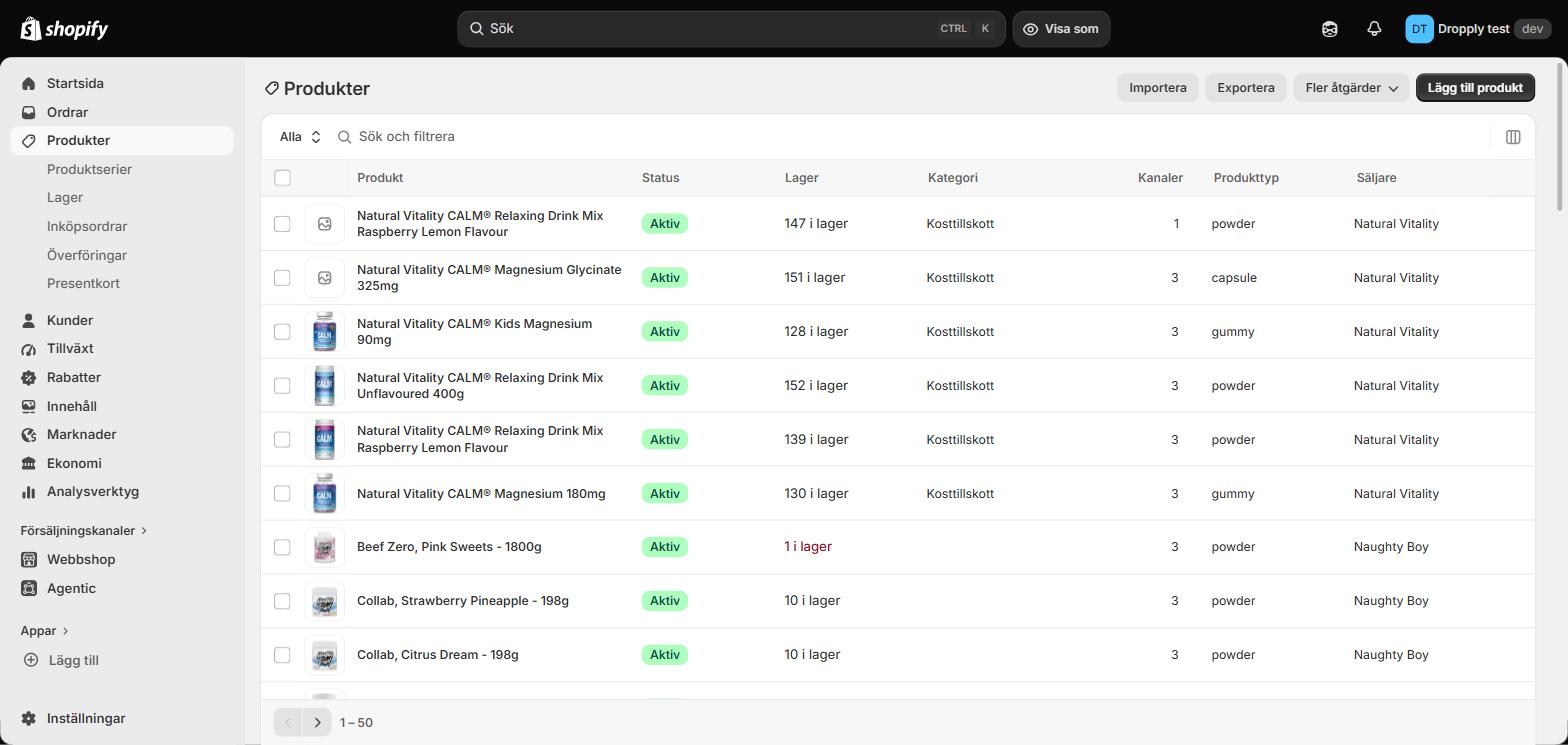Check Beef Zero Pink Sweets checkbox
The image size is (1568, 745).
point(282,547)
